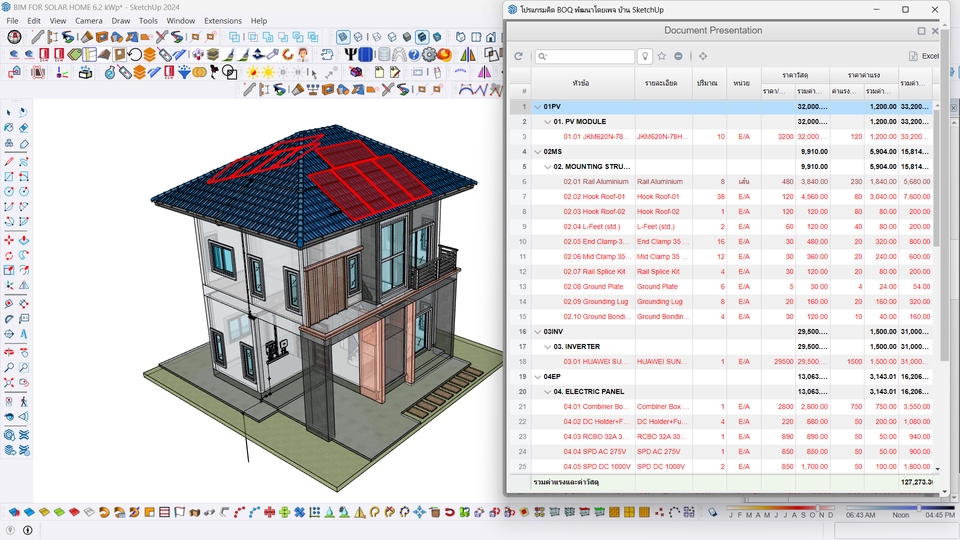The width and height of the screenshot is (960, 540).
Task: Click the หัวข้อ column header
Action: pyautogui.click(x=582, y=83)
